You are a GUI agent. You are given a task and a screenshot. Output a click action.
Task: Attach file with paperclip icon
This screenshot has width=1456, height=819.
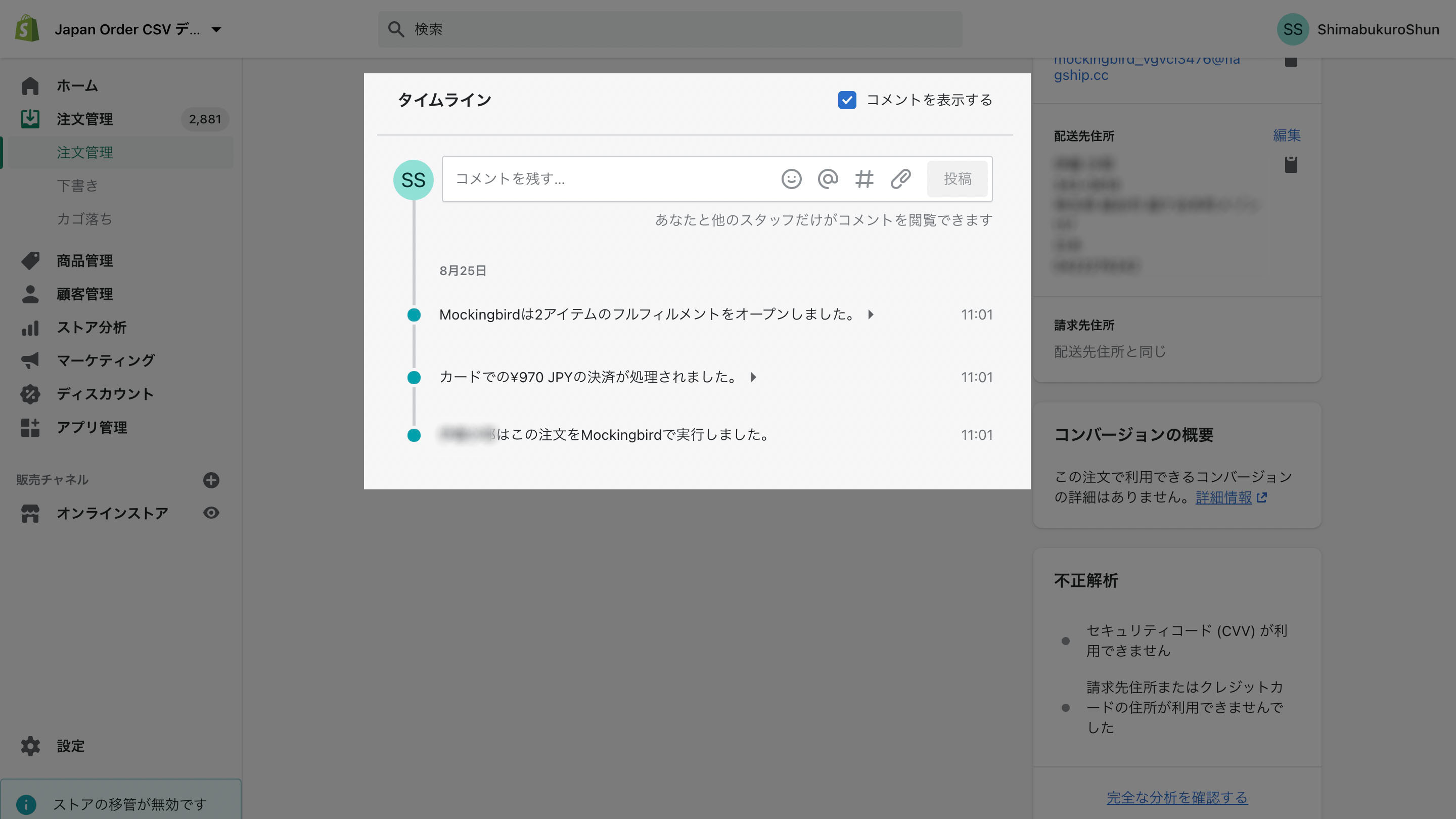pyautogui.click(x=900, y=178)
